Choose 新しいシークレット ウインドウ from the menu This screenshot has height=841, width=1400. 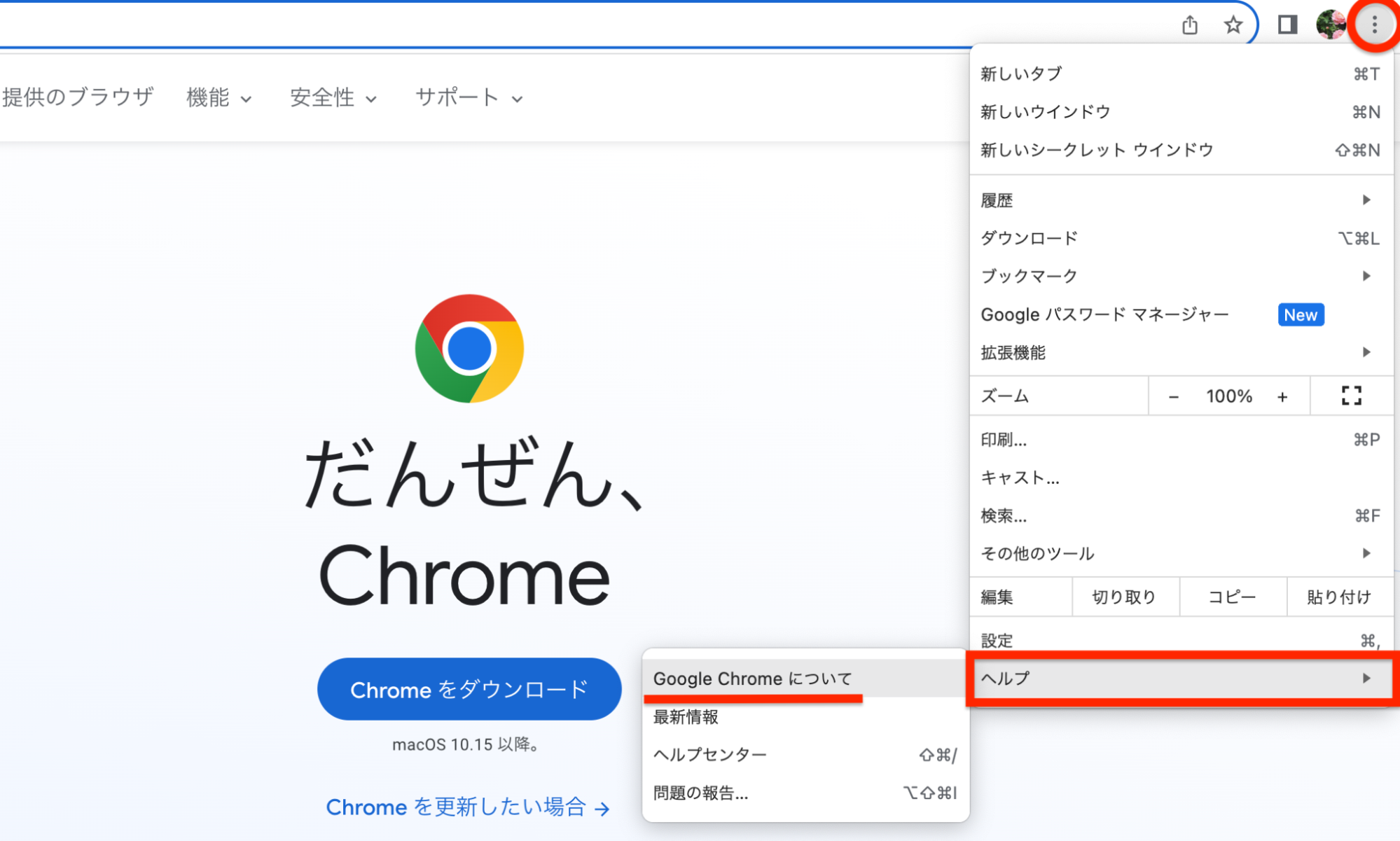pyautogui.click(x=1097, y=150)
